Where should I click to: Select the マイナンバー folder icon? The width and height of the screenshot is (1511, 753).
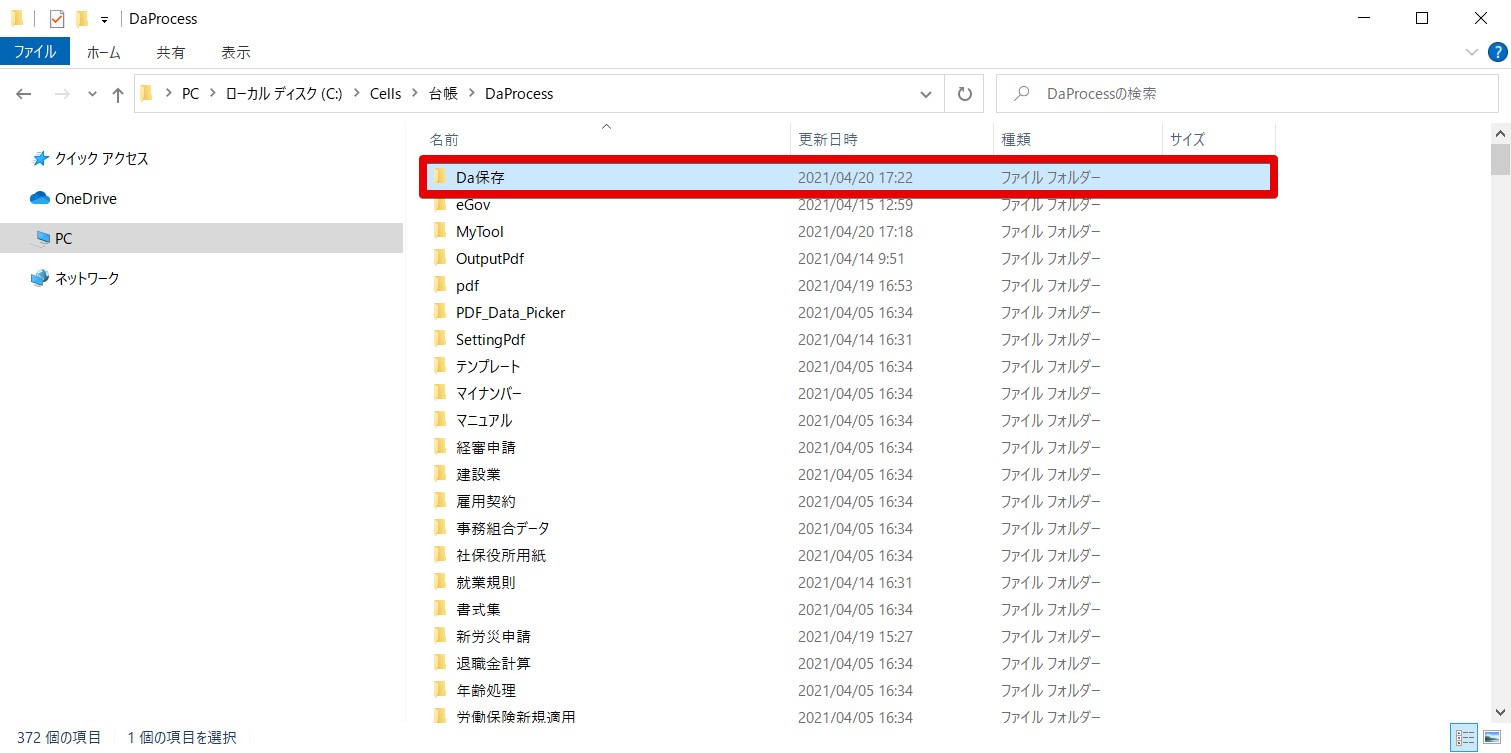click(440, 393)
